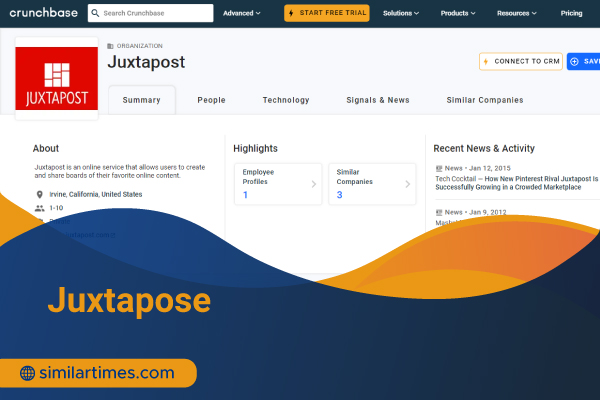Click the magnifier search icon
The image size is (600, 400).
[95, 13]
